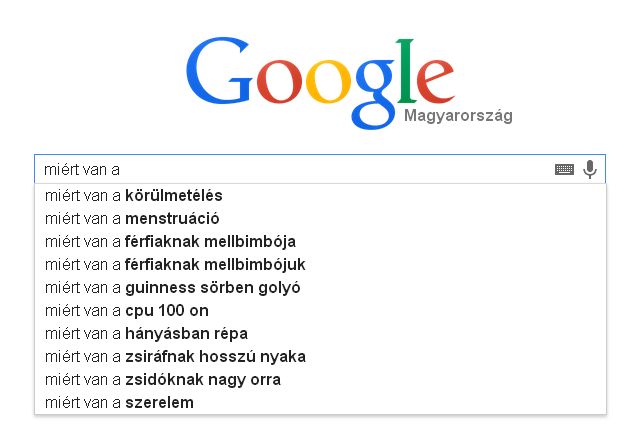Click the green 'l' in Google logo

pos(406,72)
